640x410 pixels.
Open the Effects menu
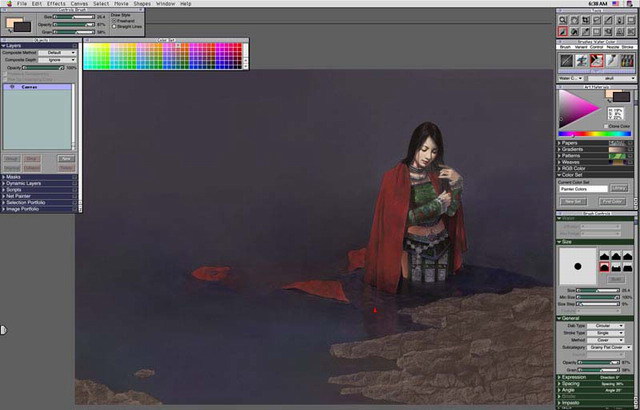pyautogui.click(x=55, y=4)
